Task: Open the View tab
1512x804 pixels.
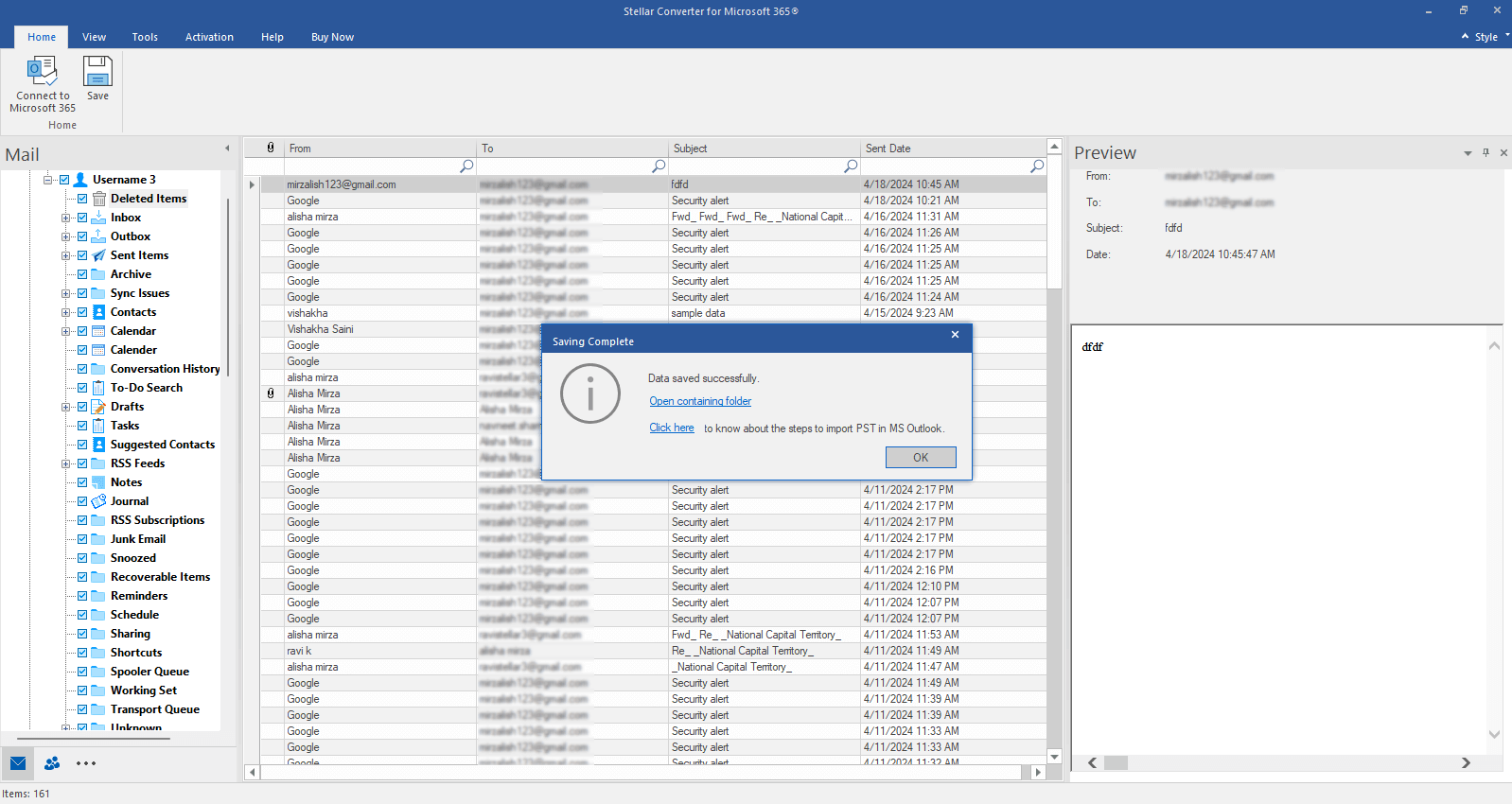Action: 94,37
